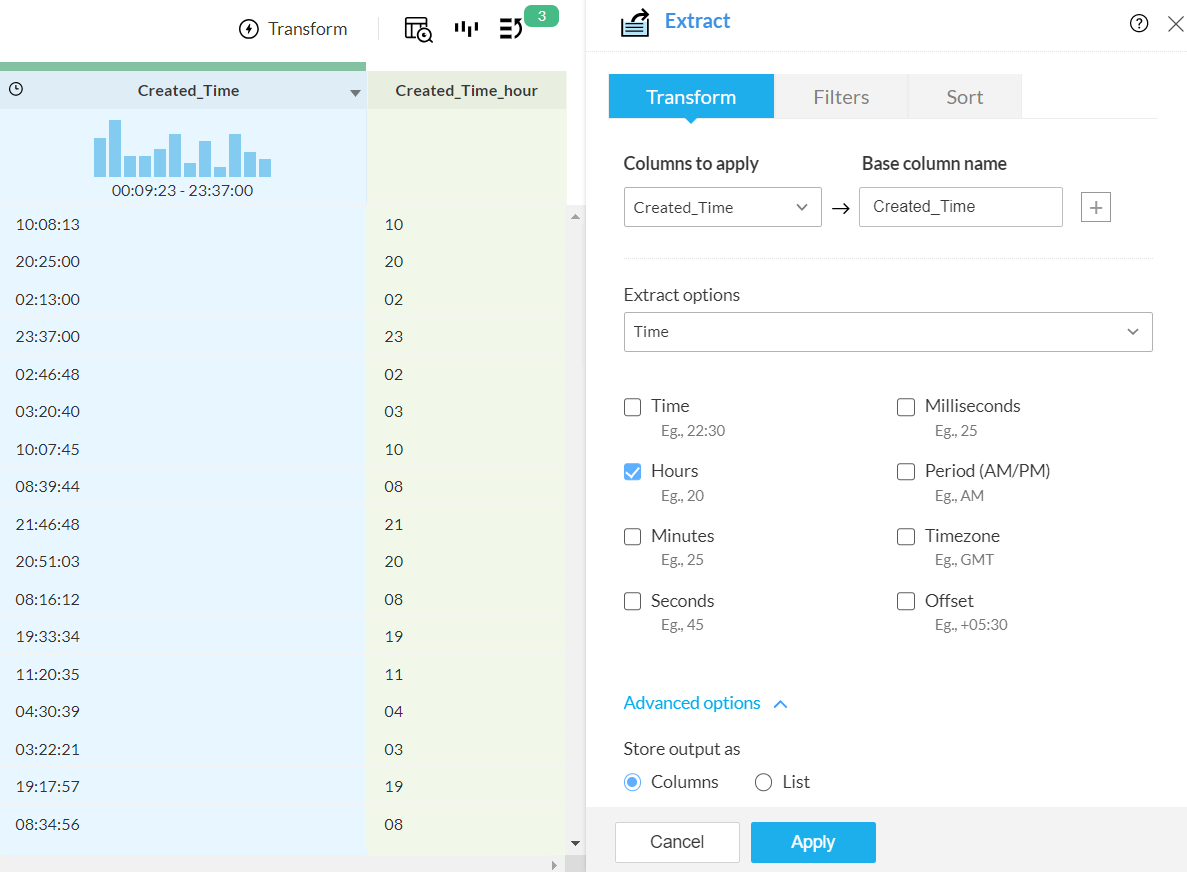This screenshot has width=1187, height=872.
Task: Click the help question mark icon
Action: 1139,23
